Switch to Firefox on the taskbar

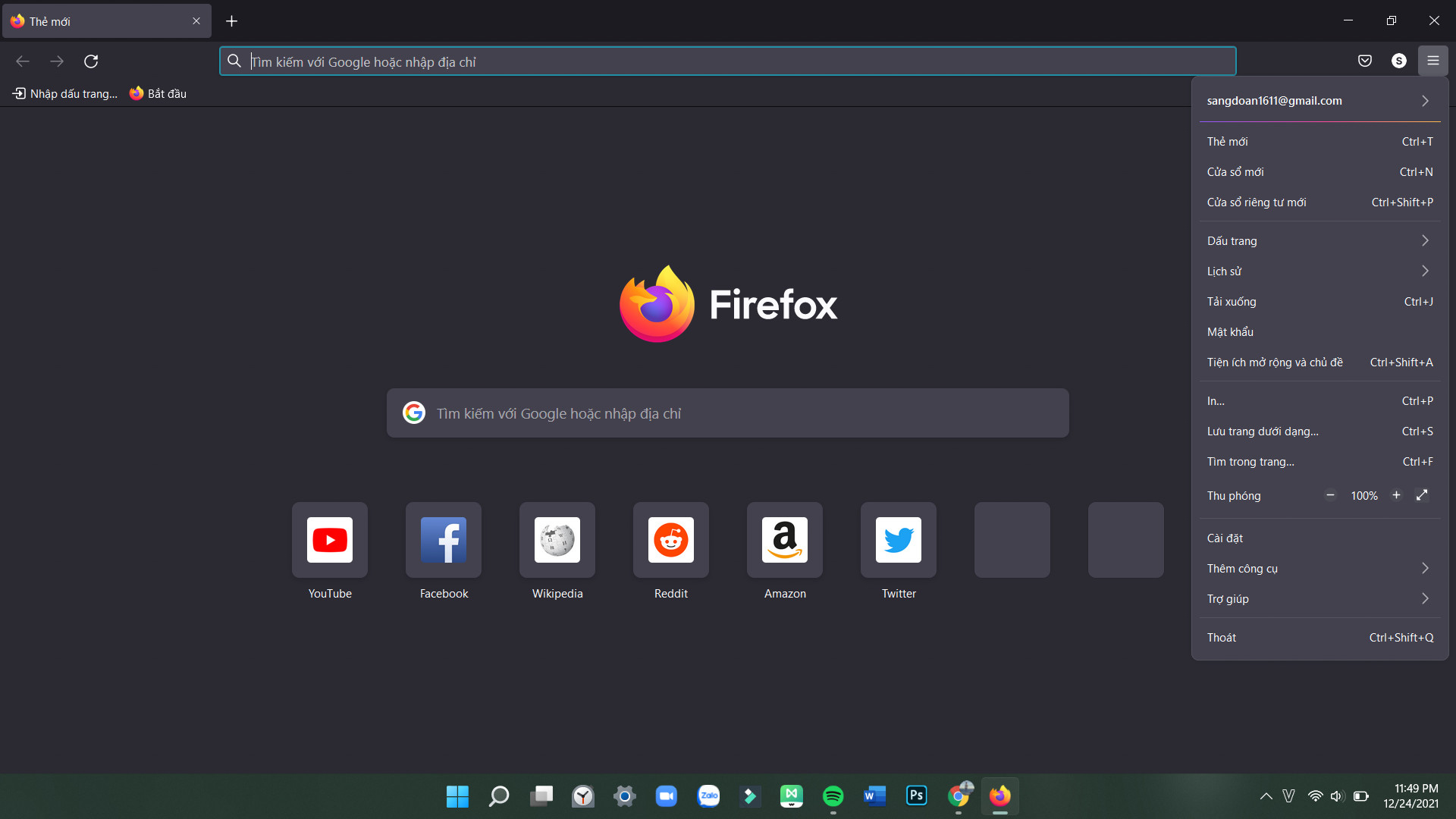[1000, 796]
